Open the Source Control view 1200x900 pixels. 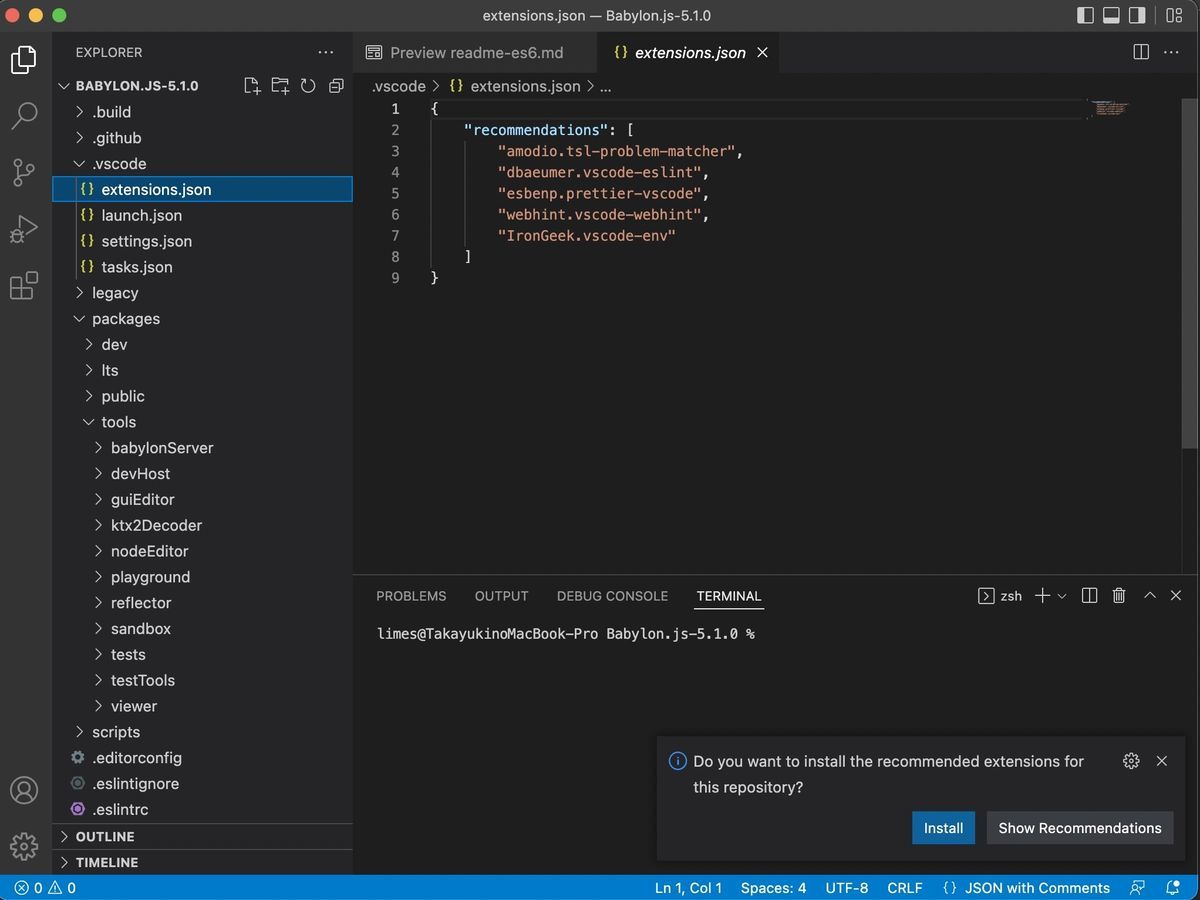coord(24,172)
